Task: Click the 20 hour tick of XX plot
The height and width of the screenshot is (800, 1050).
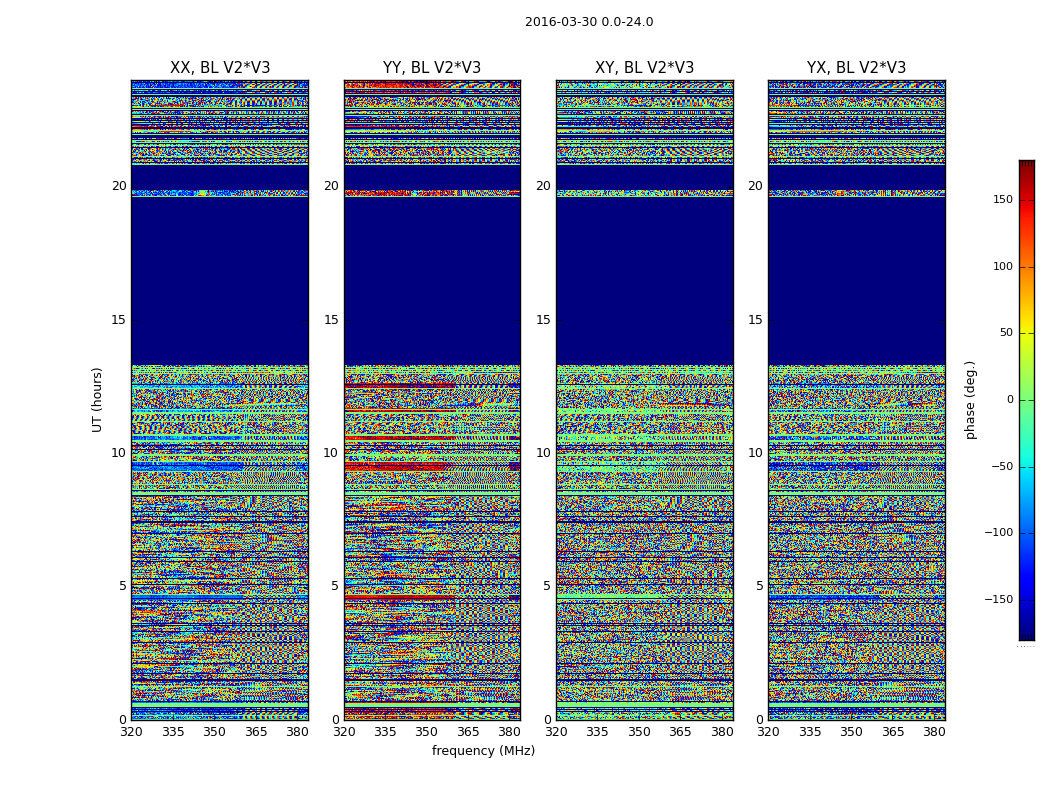Action: 119,185
